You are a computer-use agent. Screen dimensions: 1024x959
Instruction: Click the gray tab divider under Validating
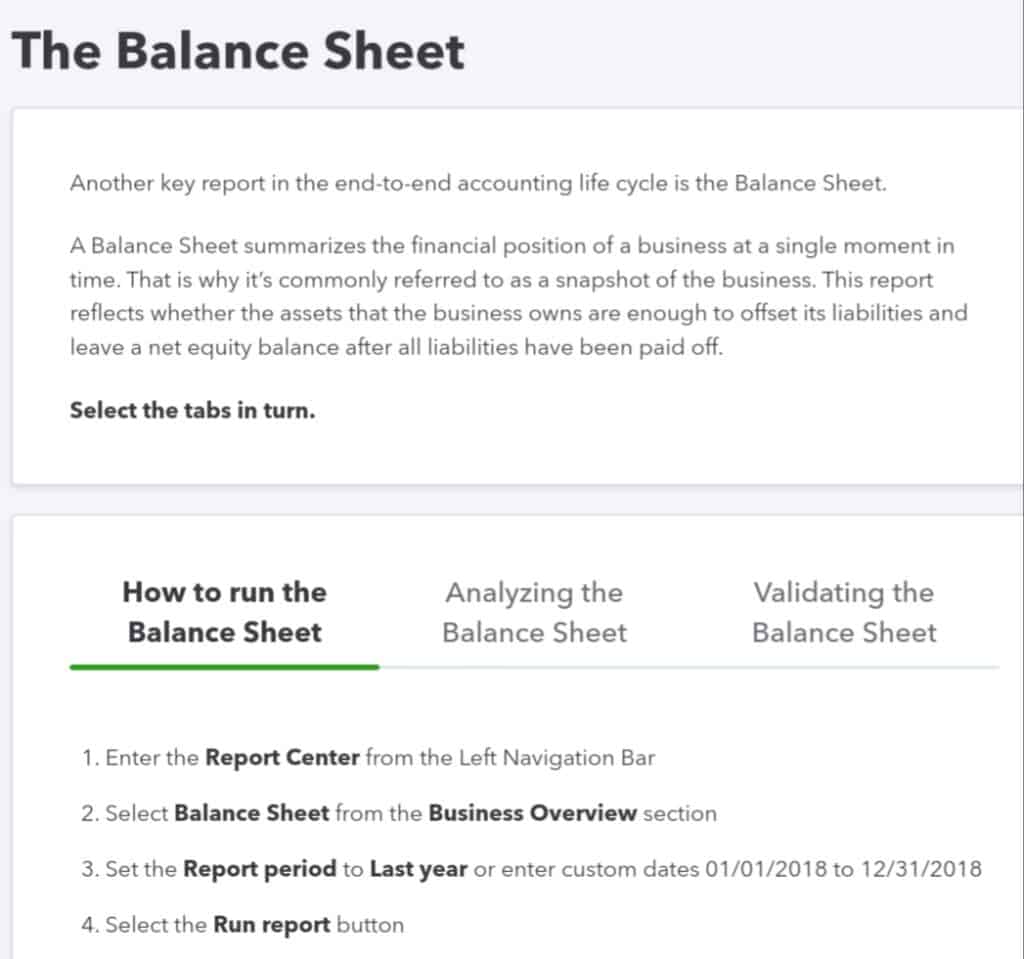click(844, 667)
